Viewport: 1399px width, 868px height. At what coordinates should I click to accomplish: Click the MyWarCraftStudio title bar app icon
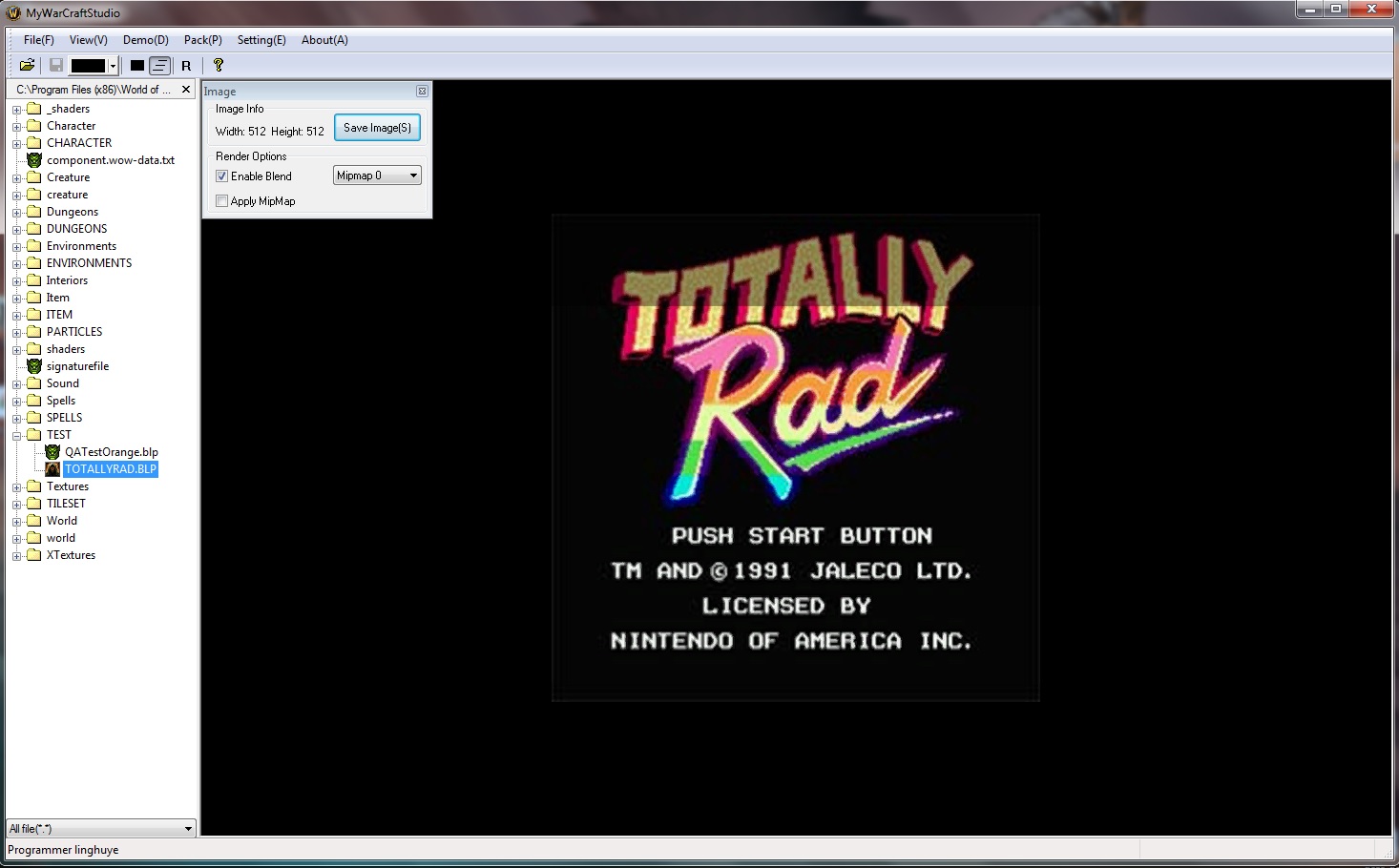(x=13, y=12)
